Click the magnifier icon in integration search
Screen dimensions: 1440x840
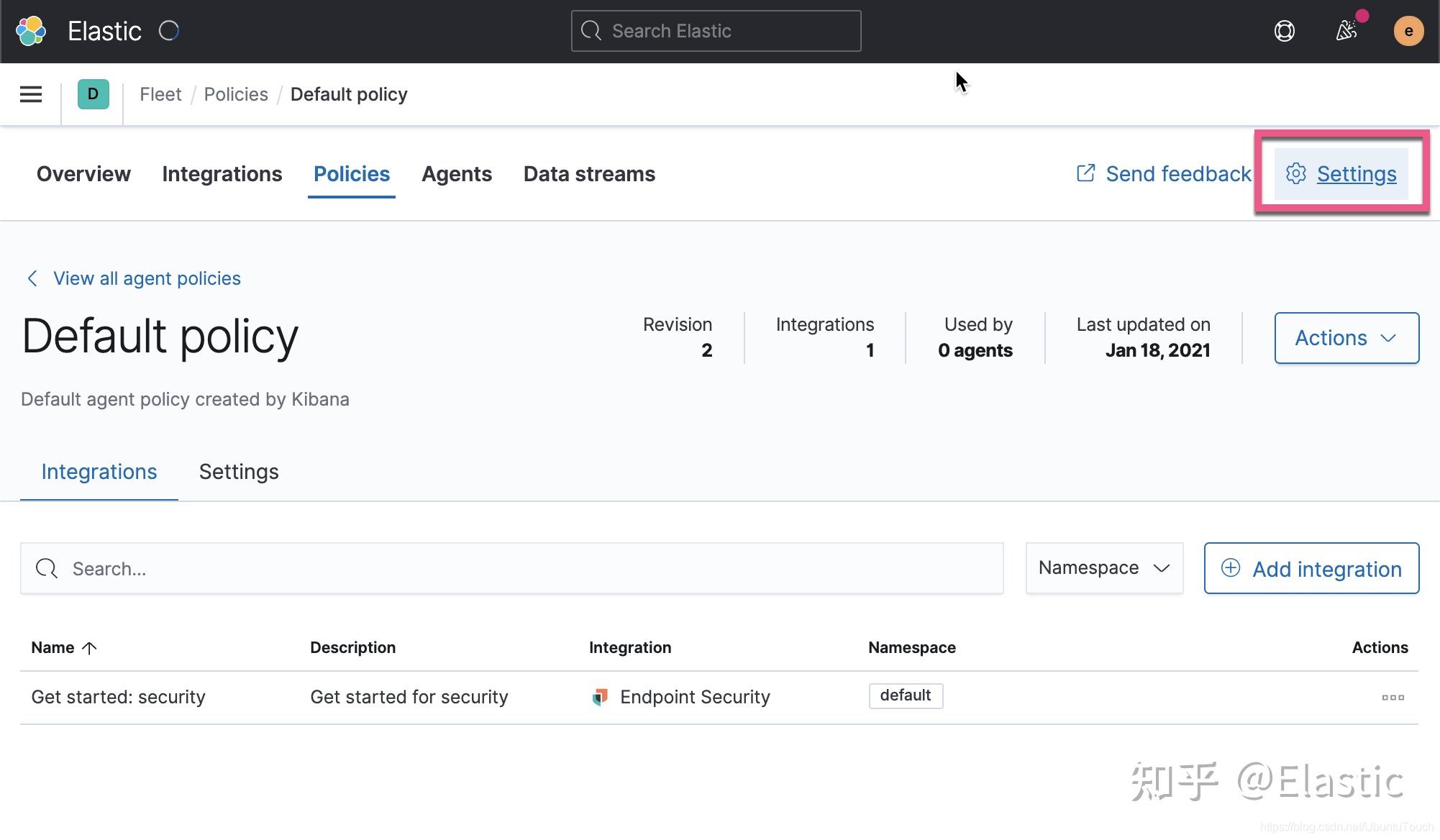[x=46, y=568]
